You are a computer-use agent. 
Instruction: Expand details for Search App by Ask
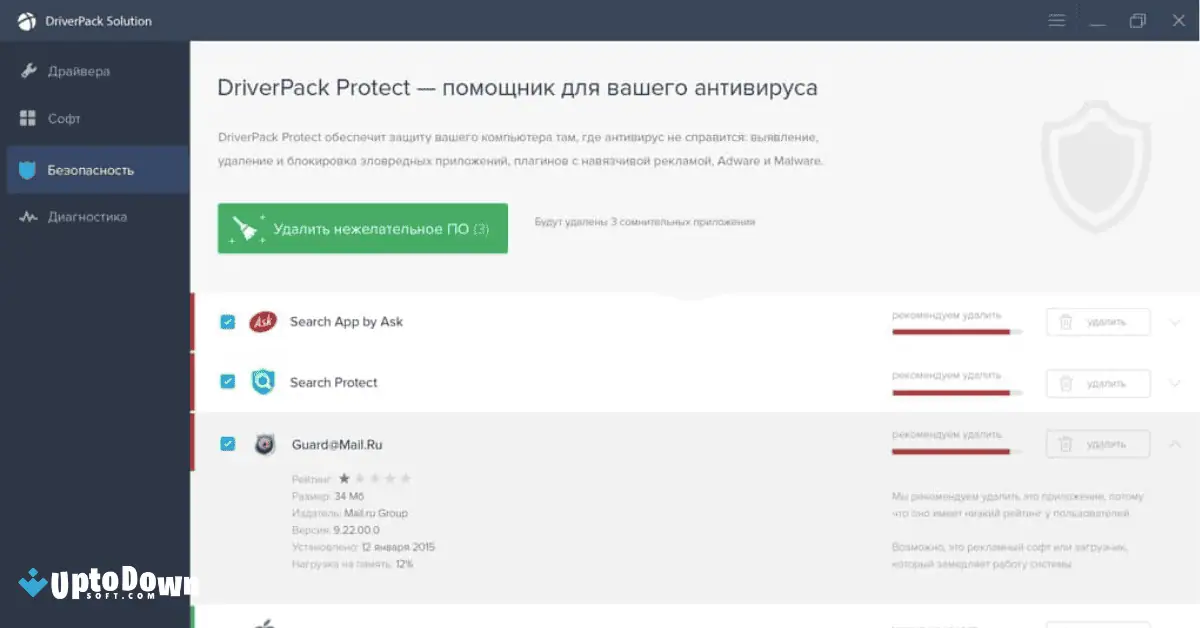(1175, 322)
